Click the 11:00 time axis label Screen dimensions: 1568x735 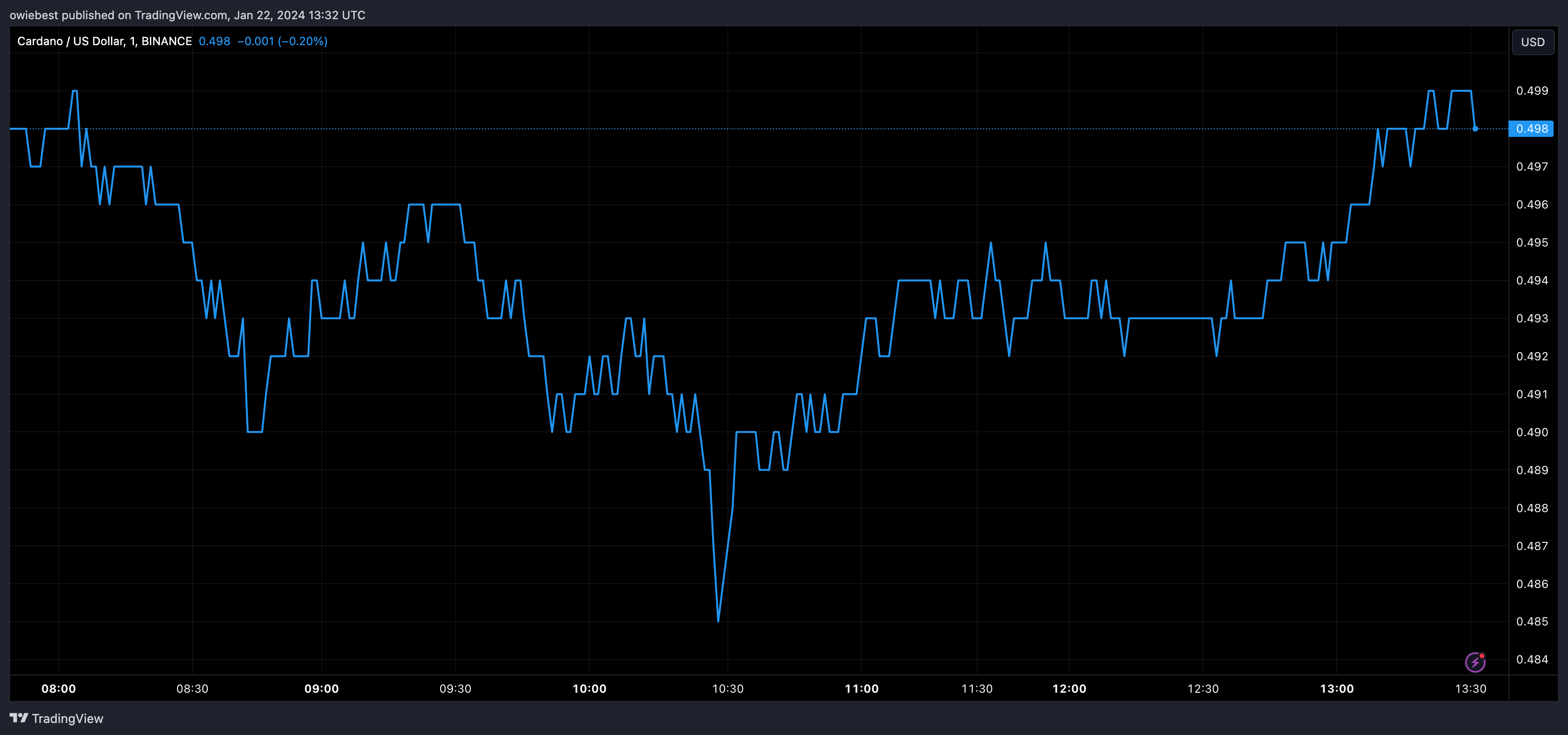[x=861, y=689]
